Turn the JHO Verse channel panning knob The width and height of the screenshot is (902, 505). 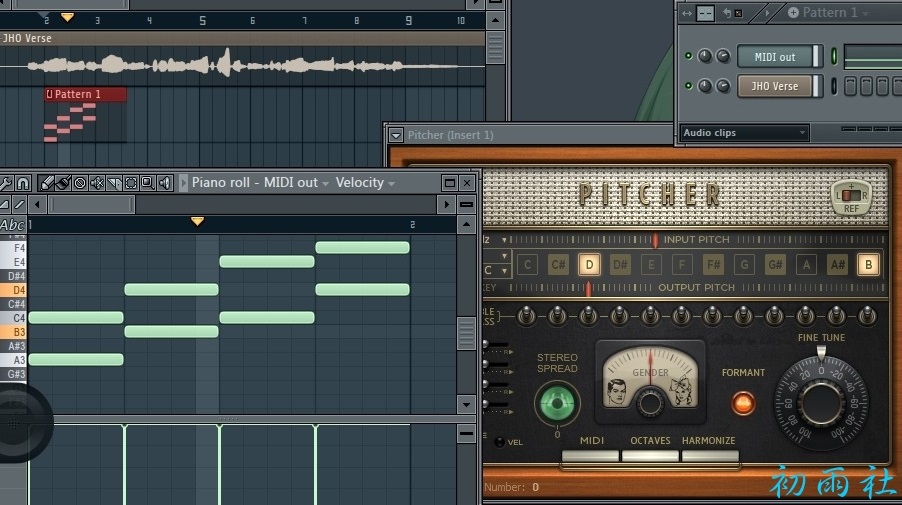coord(705,86)
